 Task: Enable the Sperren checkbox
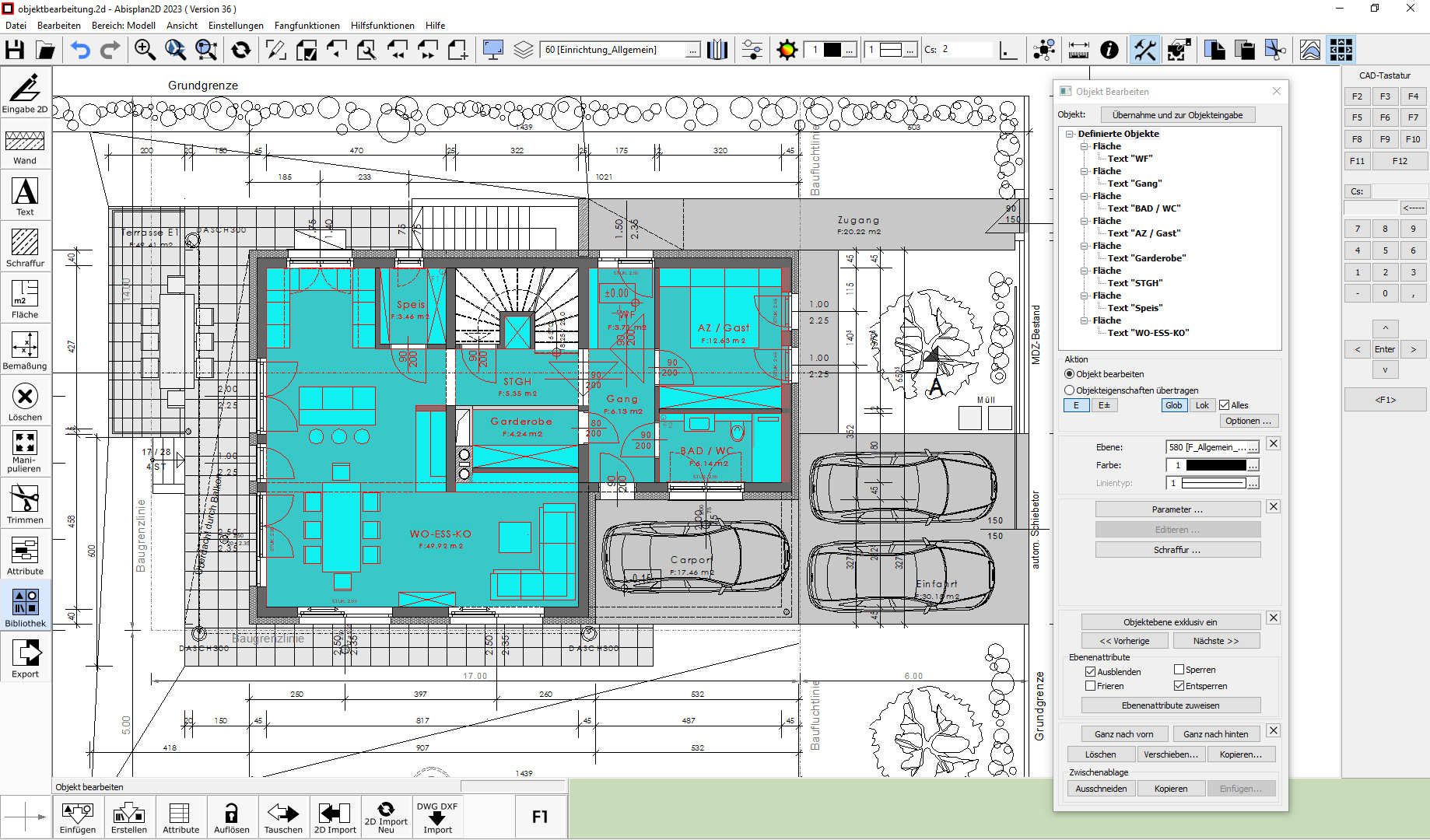pyautogui.click(x=1179, y=670)
